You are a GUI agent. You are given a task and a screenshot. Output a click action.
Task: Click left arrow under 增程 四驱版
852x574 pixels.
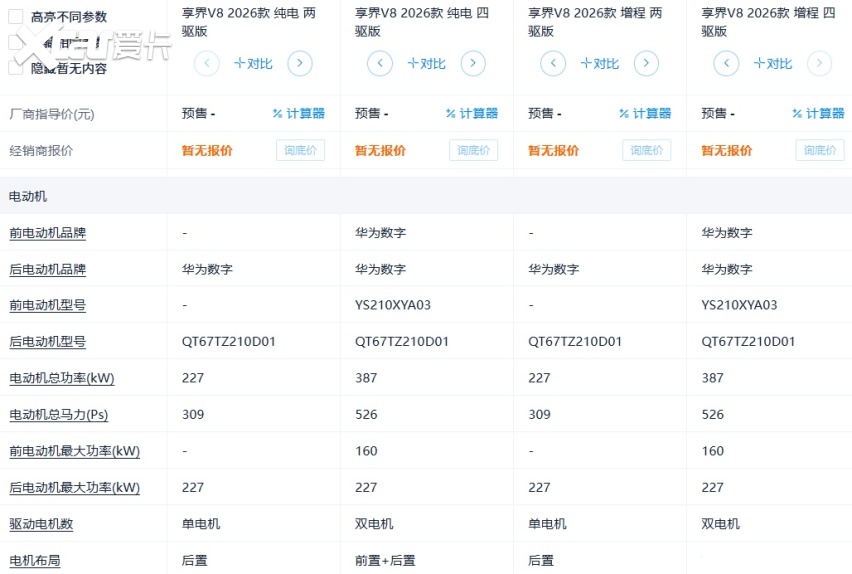[726, 63]
